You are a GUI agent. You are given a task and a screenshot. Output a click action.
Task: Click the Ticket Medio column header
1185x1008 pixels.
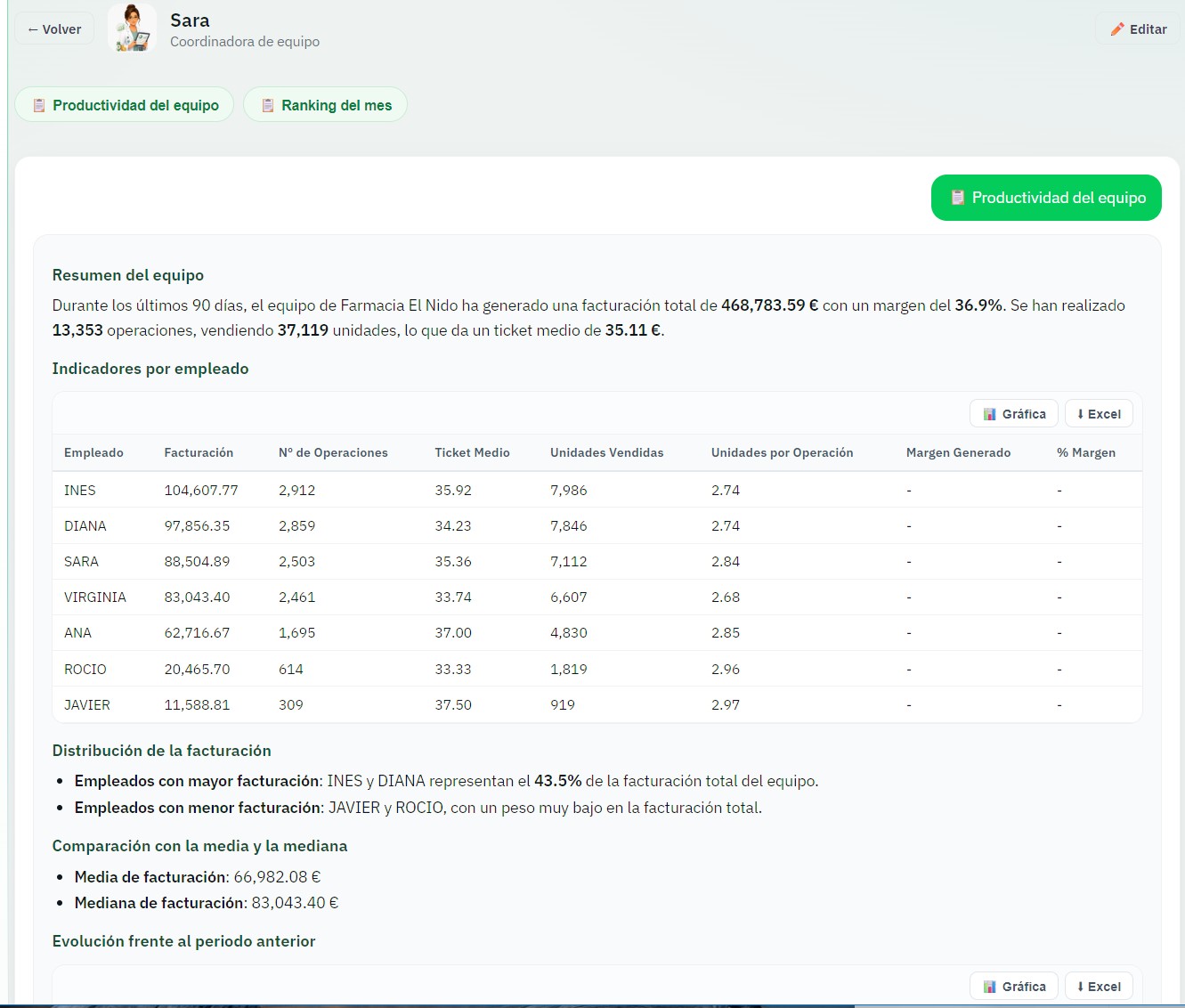point(472,452)
